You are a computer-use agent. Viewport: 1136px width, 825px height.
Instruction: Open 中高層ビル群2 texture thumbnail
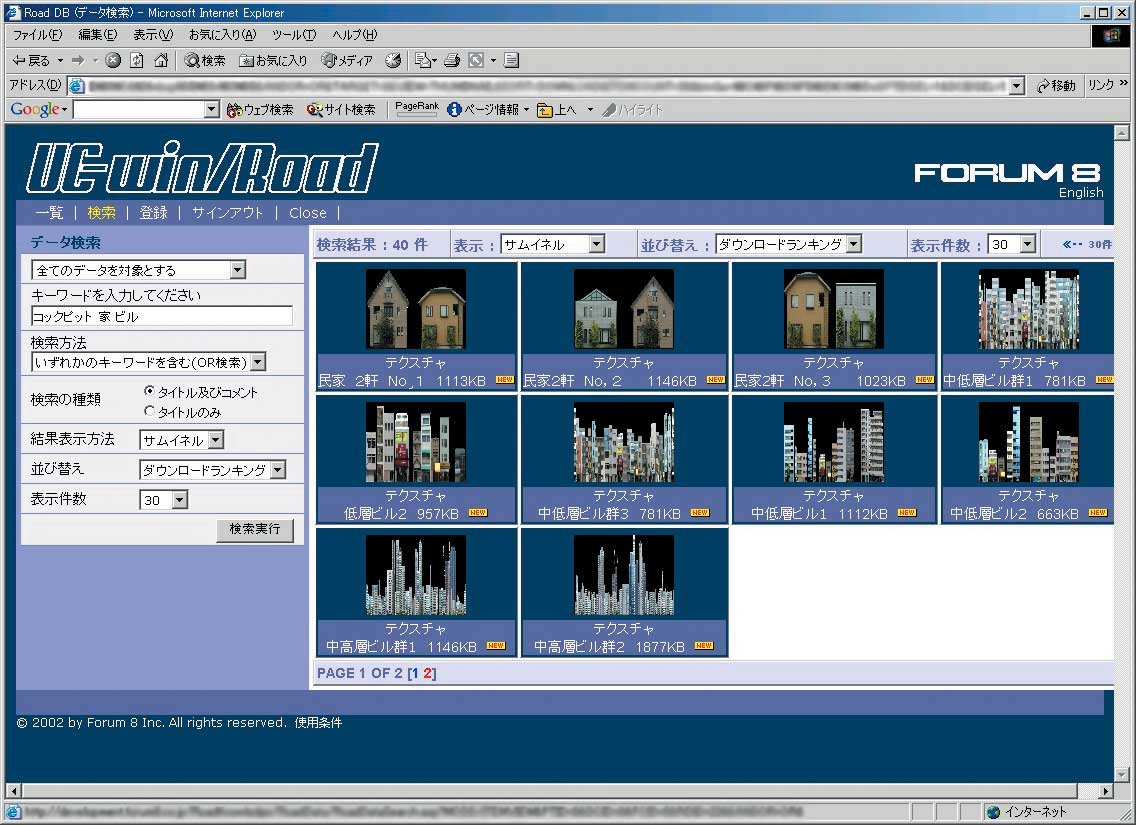[x=624, y=576]
